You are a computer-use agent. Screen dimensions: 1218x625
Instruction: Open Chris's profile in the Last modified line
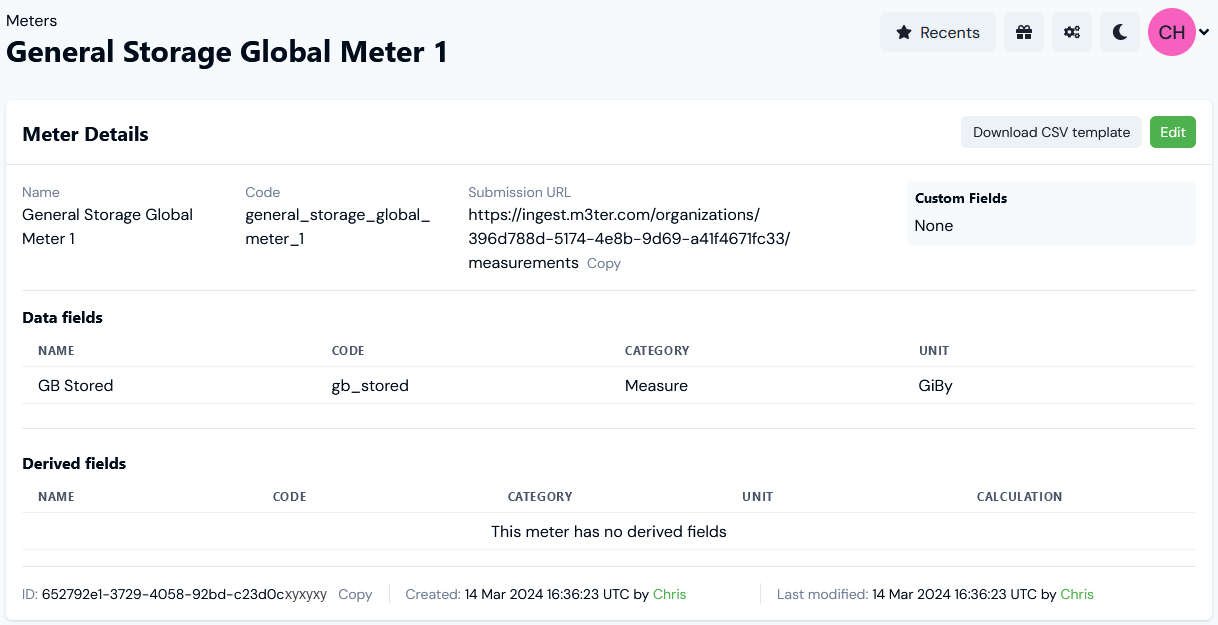click(x=1077, y=594)
